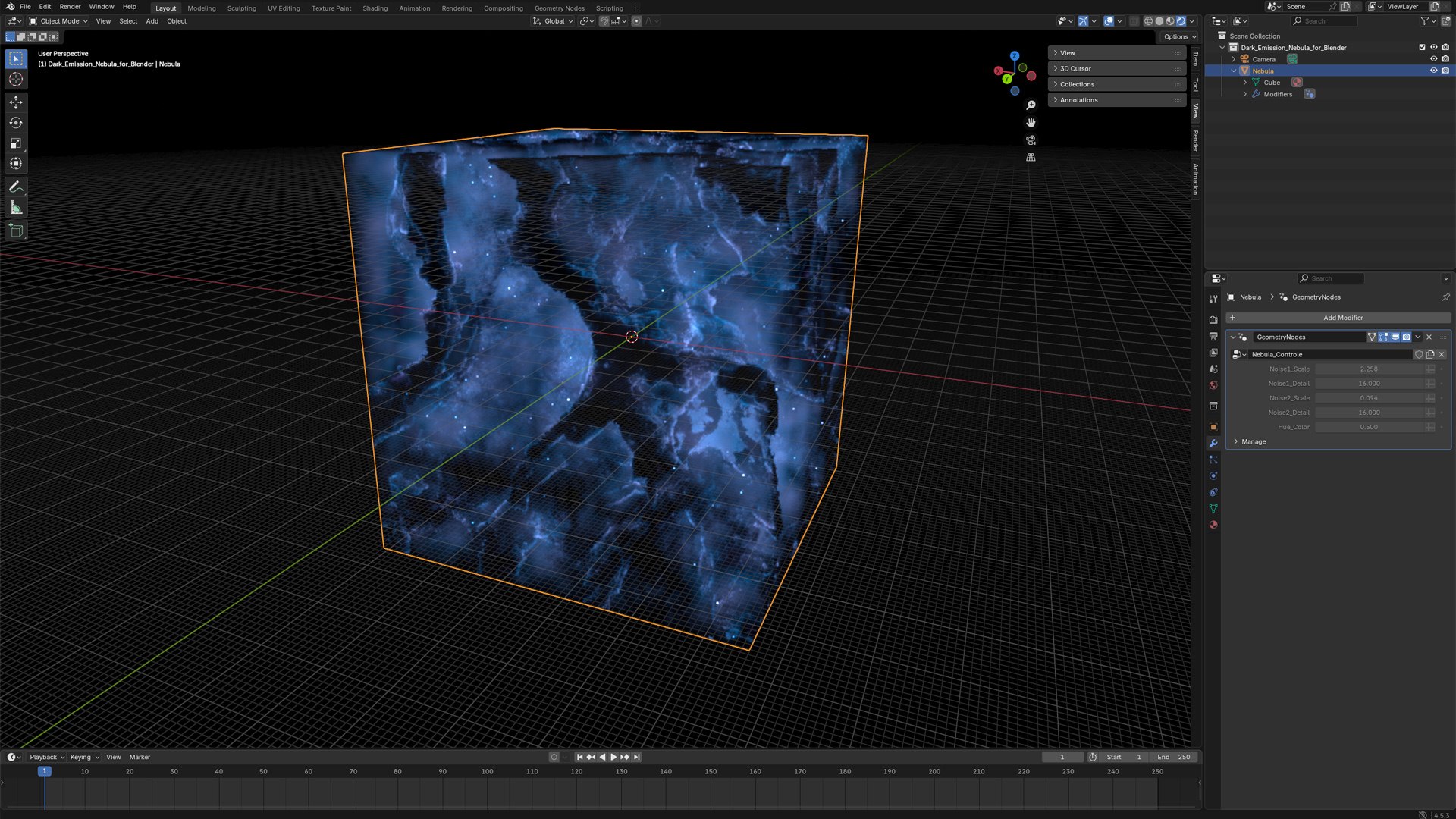Adjust the Noise1_Scale value slider

click(x=1369, y=369)
